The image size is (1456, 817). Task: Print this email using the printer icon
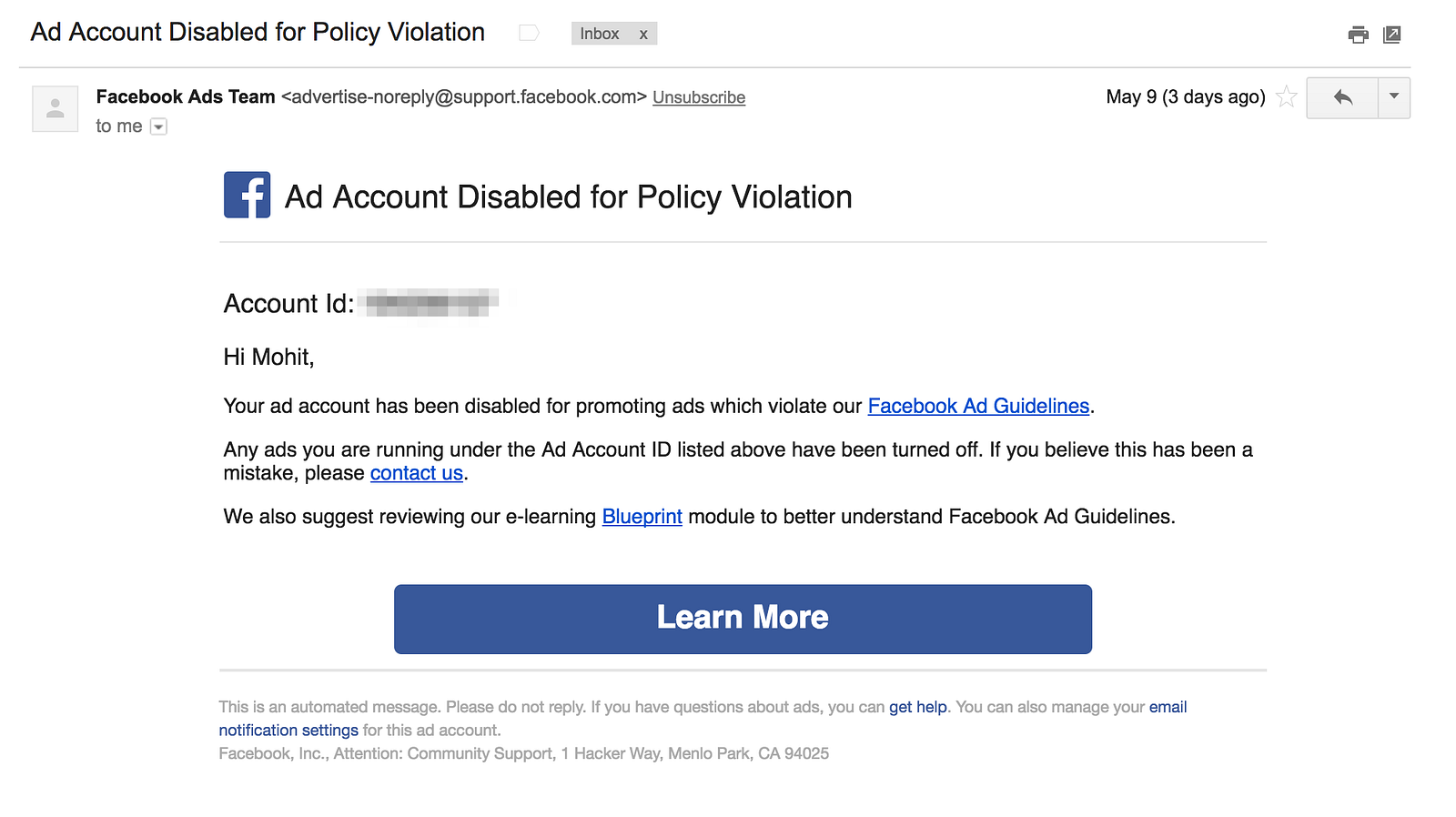pos(1358,35)
